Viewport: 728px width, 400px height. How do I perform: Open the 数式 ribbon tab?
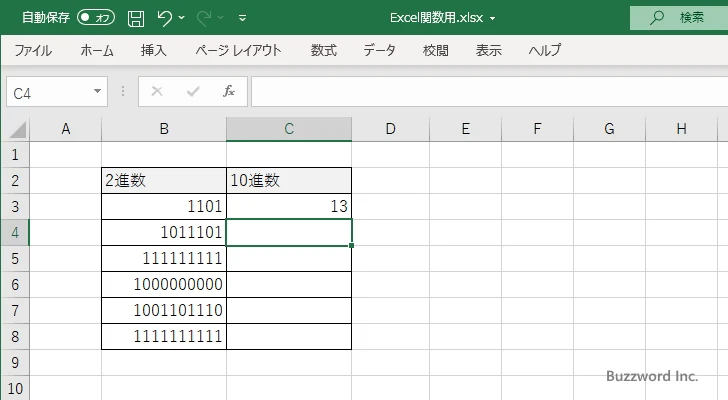(x=323, y=50)
